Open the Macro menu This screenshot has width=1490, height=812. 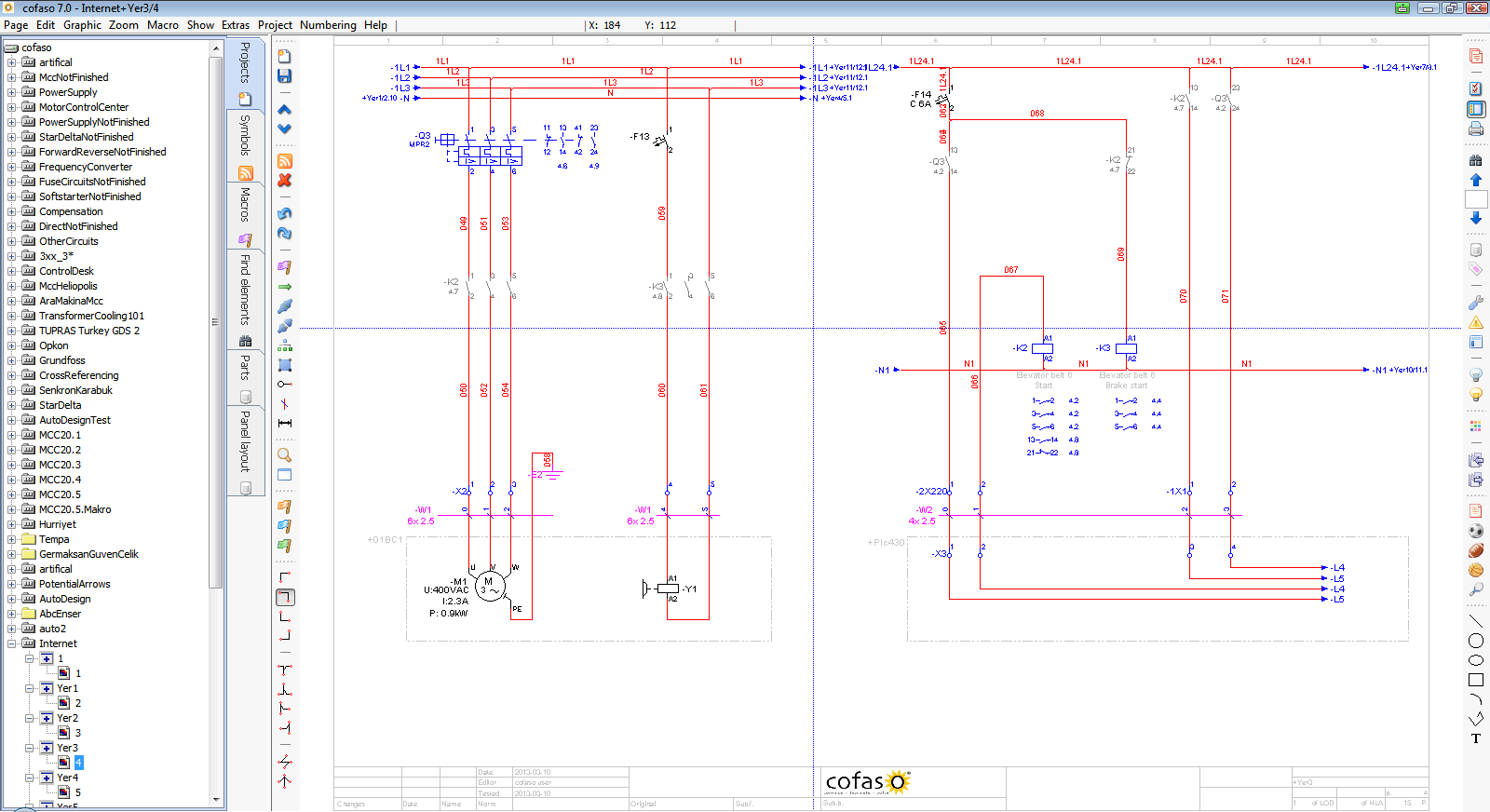(163, 25)
